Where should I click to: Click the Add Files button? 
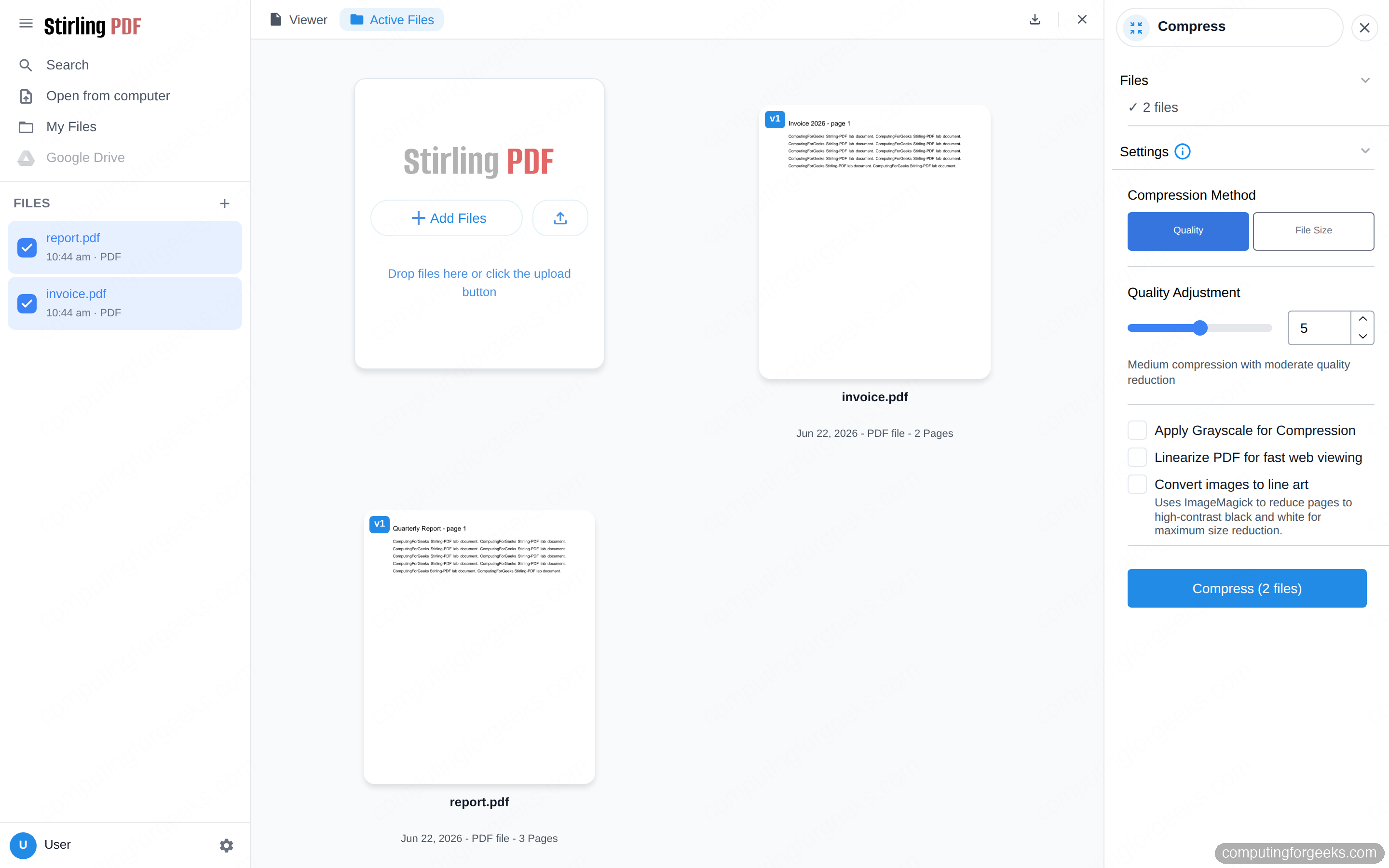click(447, 218)
